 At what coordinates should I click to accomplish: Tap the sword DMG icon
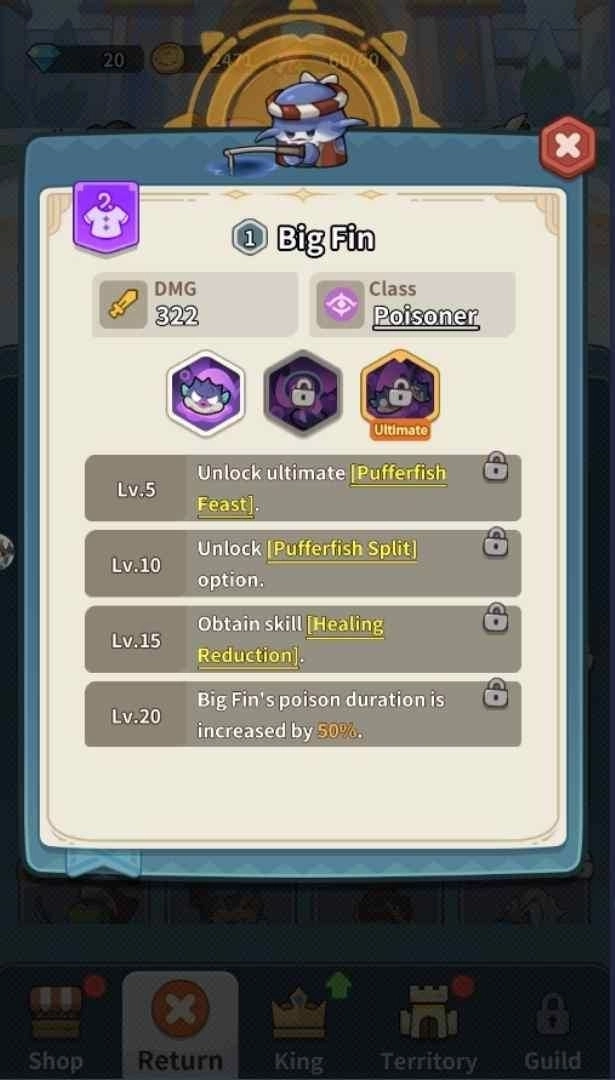pyautogui.click(x=123, y=304)
